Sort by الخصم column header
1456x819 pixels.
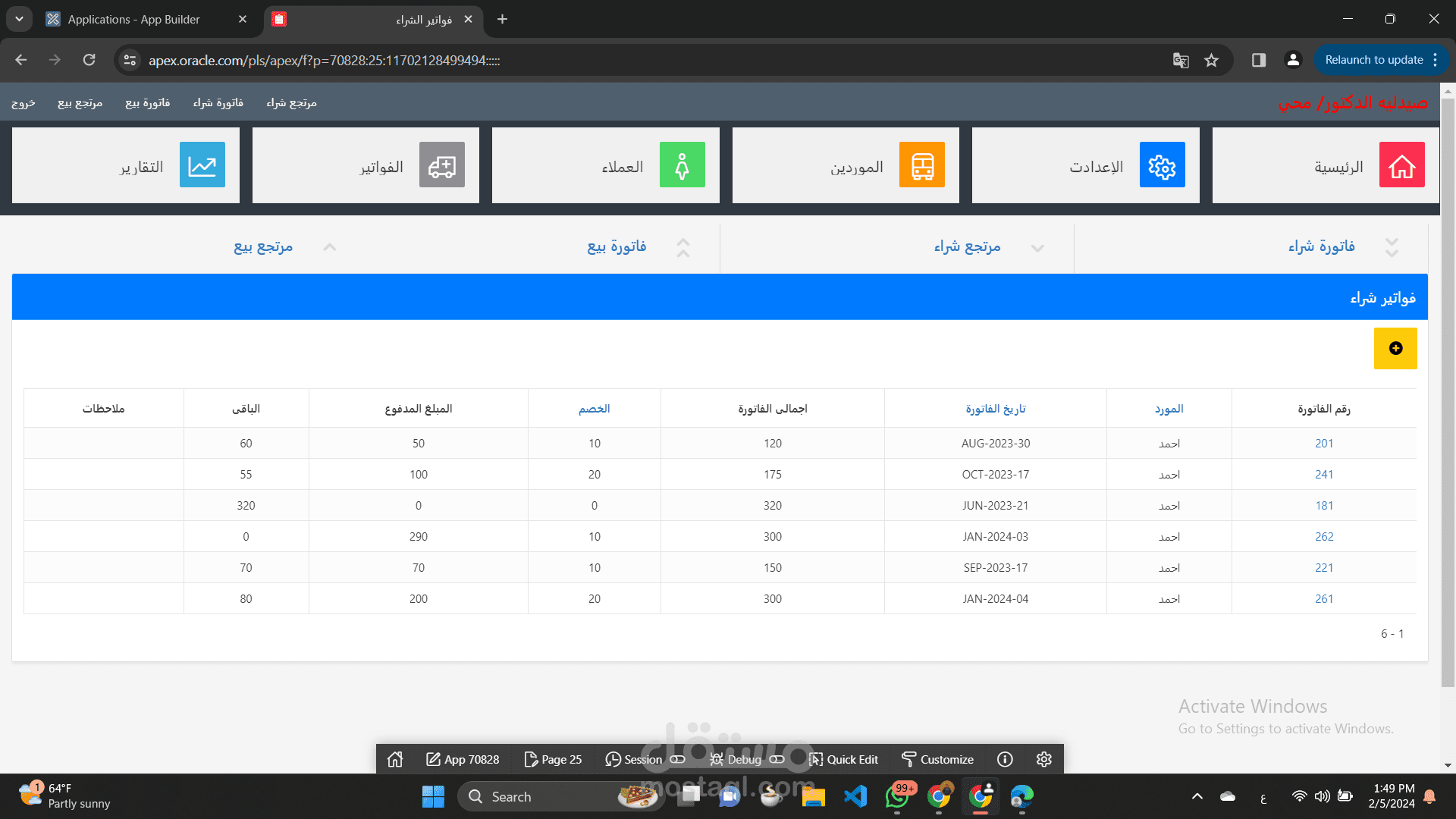[594, 409]
